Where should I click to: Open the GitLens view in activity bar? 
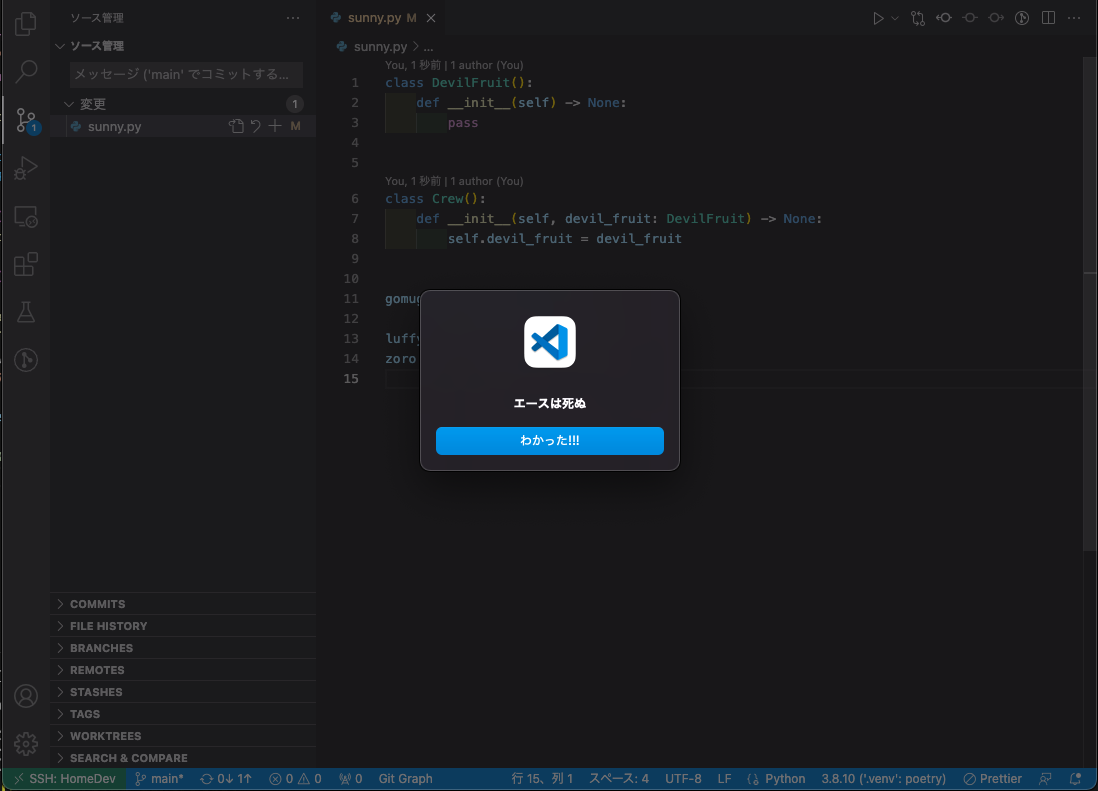pos(26,360)
